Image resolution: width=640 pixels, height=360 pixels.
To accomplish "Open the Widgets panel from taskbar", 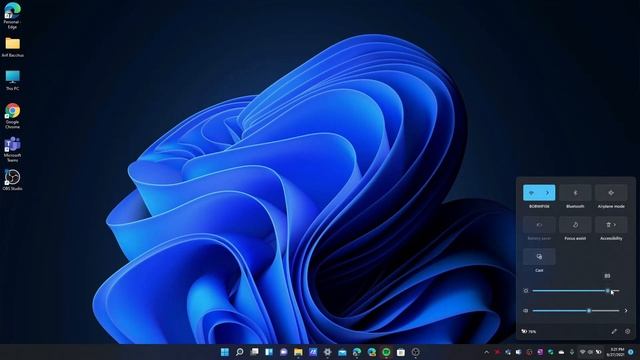I will click(269, 352).
